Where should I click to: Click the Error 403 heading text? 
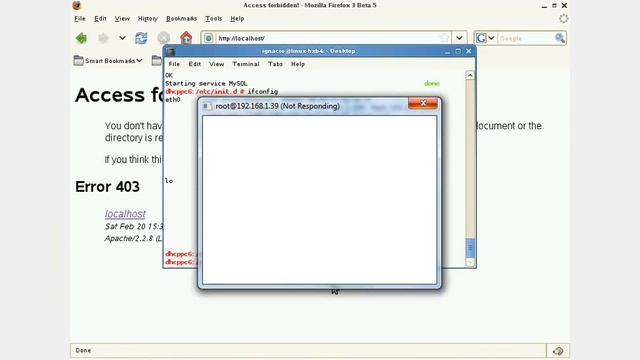coord(107,187)
